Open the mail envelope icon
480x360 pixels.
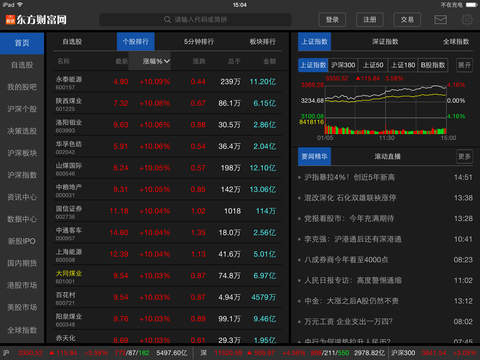tap(440, 20)
